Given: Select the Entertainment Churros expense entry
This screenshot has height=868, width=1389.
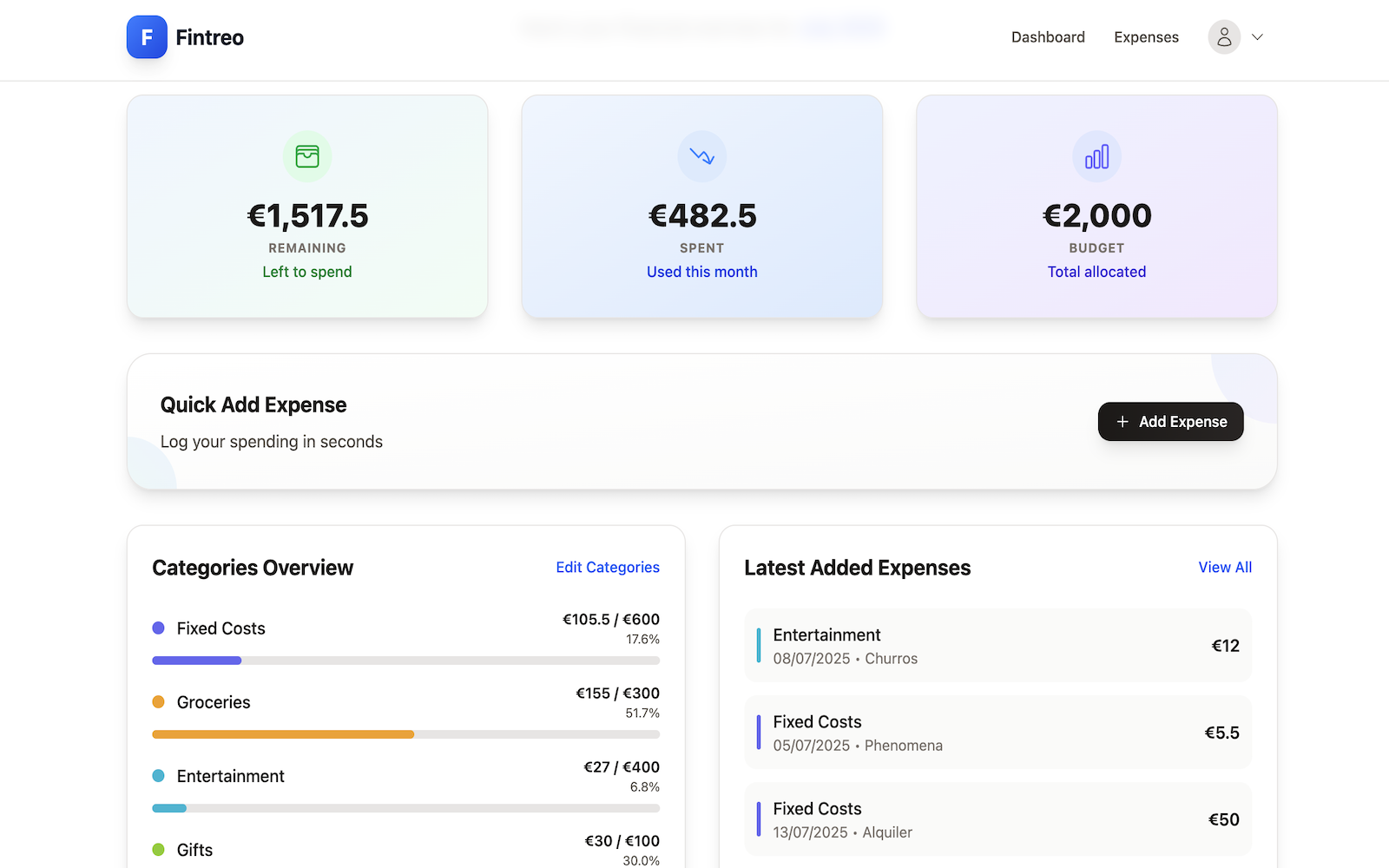Looking at the screenshot, I should pyautogui.click(x=997, y=646).
